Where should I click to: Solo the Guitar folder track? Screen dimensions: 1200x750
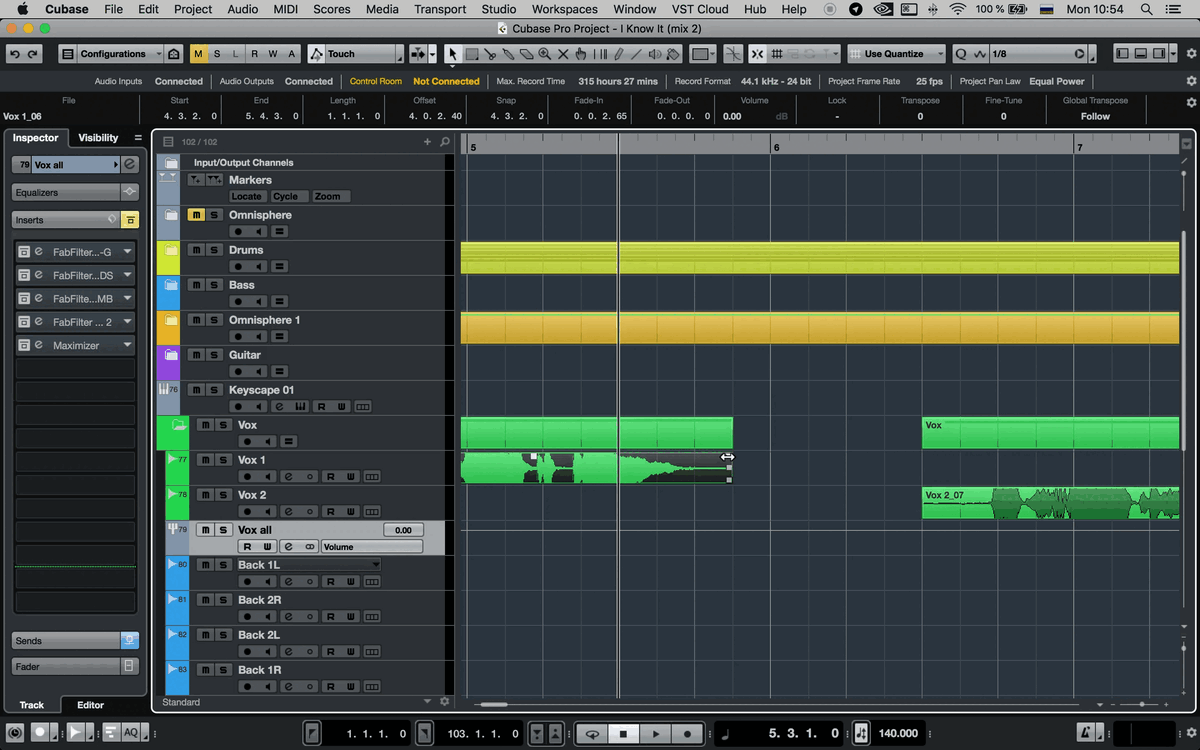[x=214, y=355]
